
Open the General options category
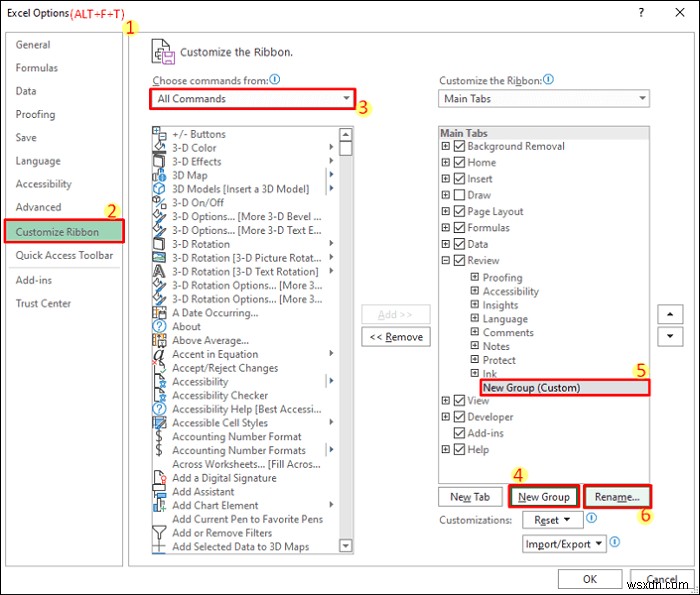pos(33,45)
